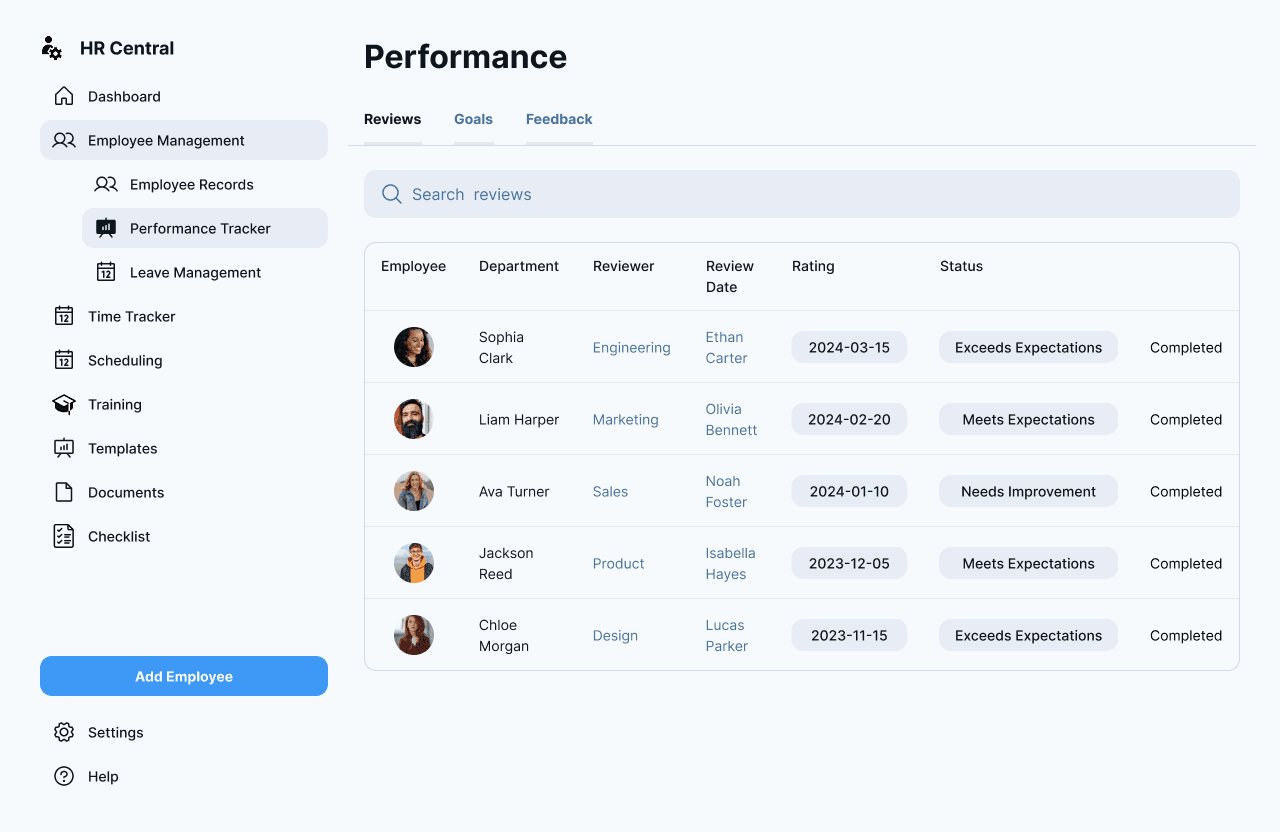The height and width of the screenshot is (832, 1280).
Task: Open Templates via its presentation icon
Action: [x=63, y=448]
